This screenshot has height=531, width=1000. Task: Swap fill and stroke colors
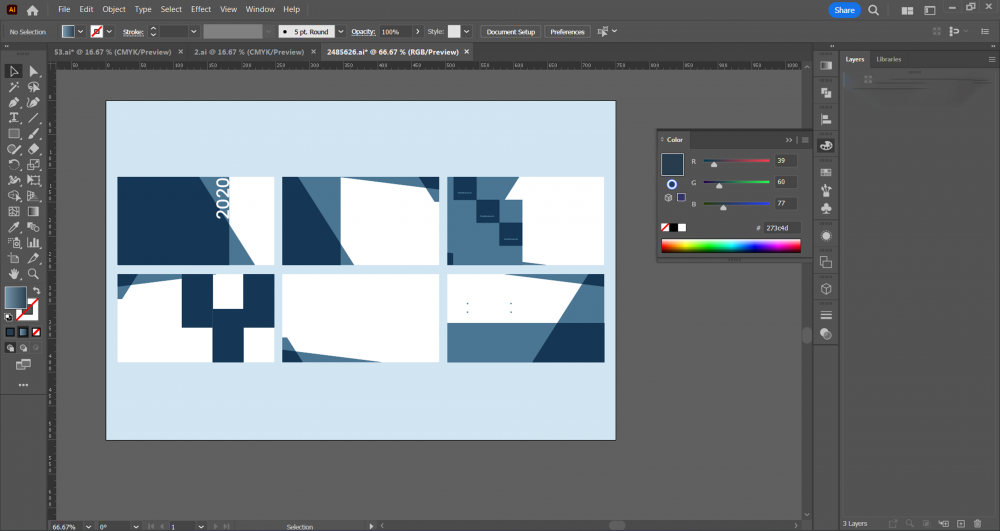click(x=36, y=291)
